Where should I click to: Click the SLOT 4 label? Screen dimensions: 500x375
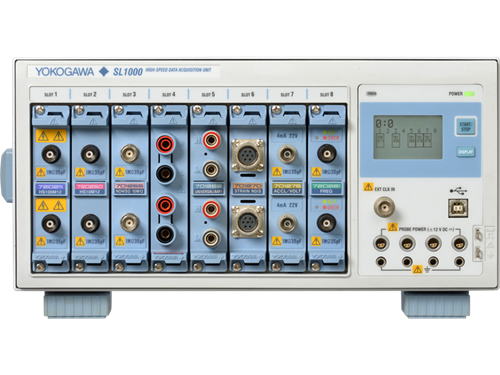point(169,95)
